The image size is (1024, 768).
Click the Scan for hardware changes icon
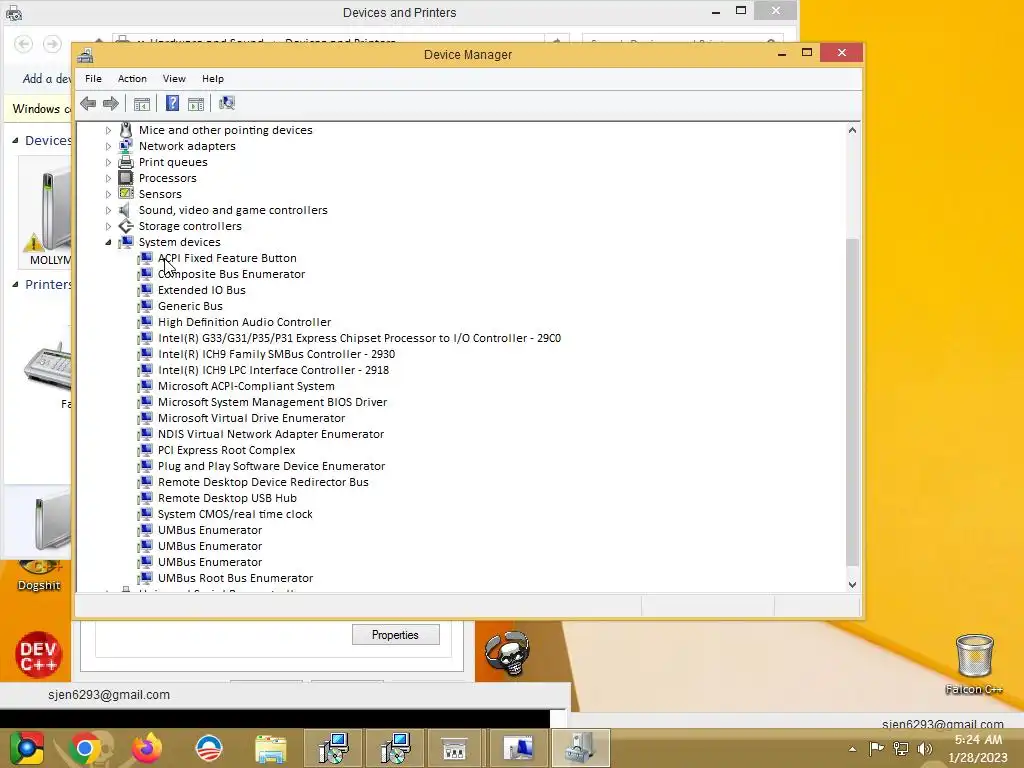(x=227, y=103)
